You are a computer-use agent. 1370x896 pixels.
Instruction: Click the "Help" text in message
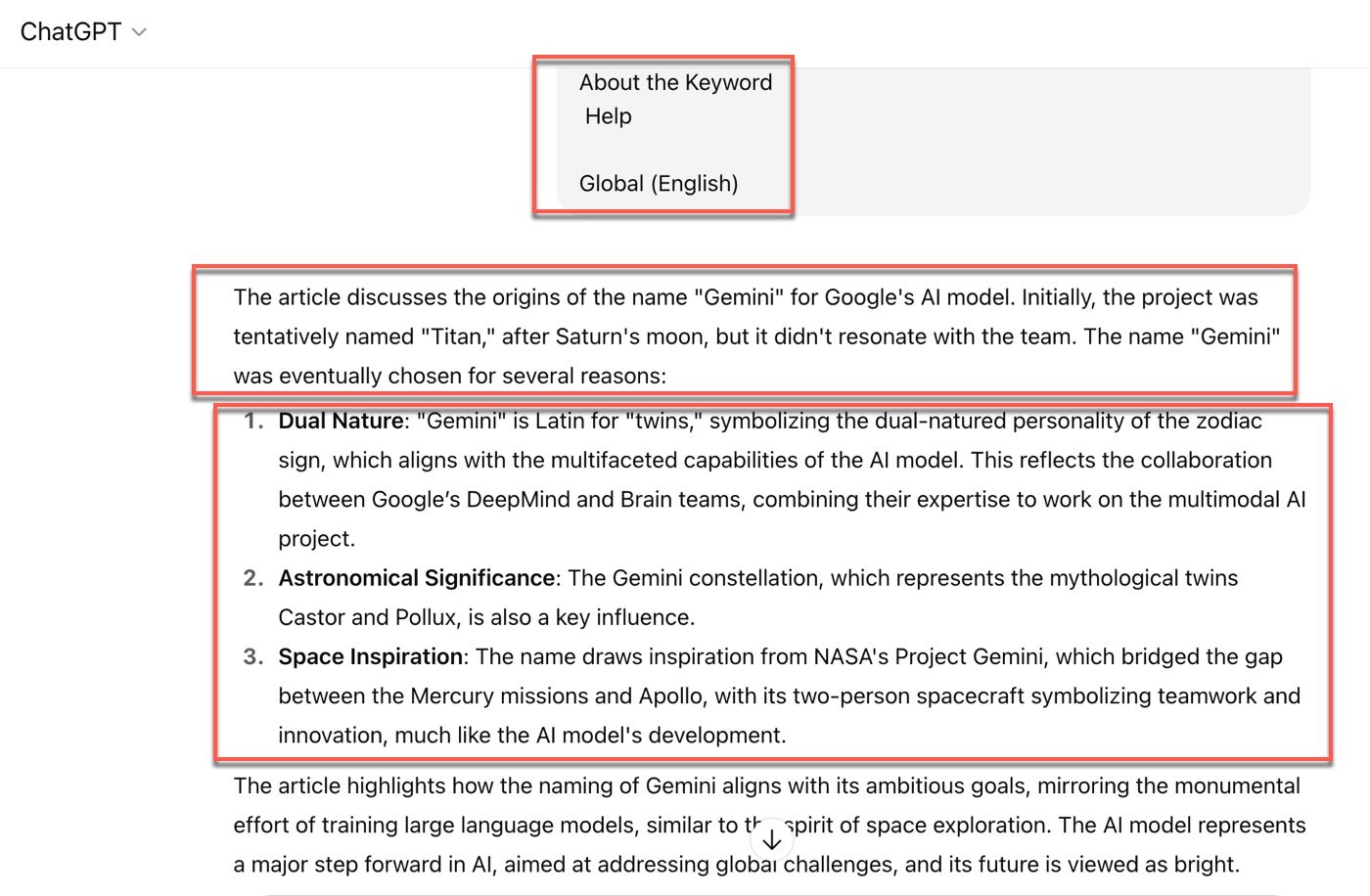point(608,116)
